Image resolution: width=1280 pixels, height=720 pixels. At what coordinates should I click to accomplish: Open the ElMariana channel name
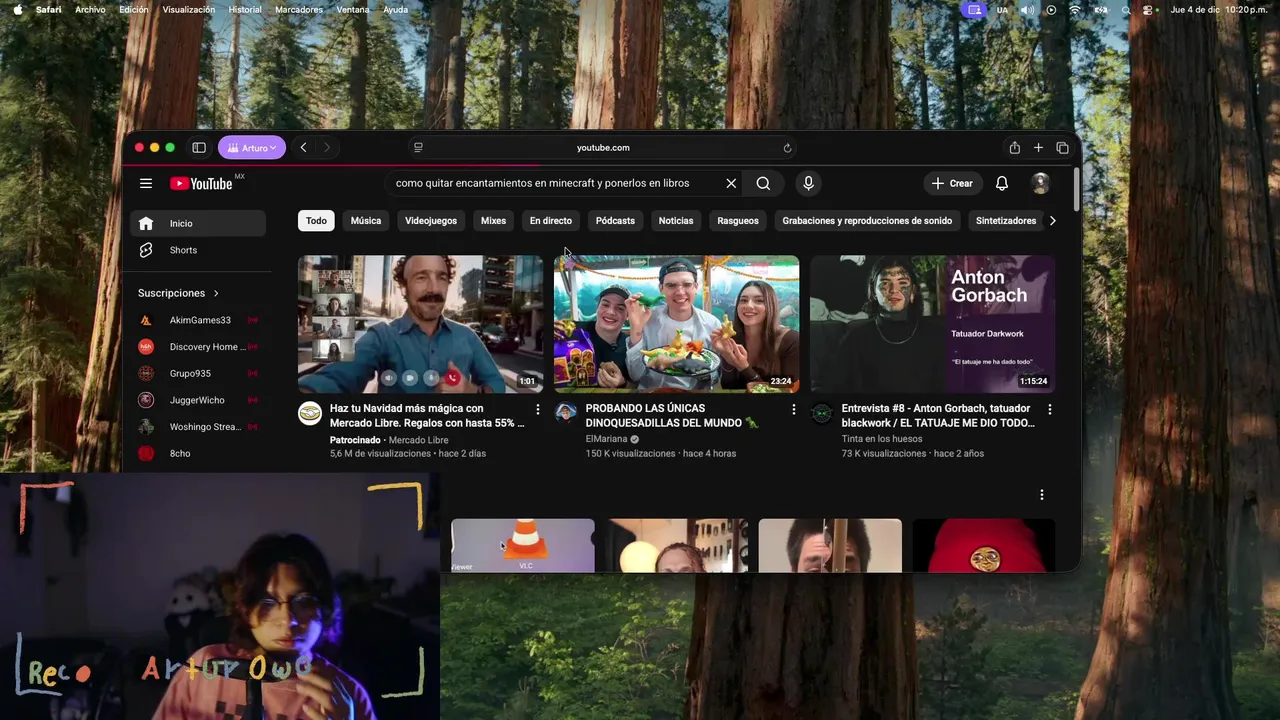click(x=606, y=439)
